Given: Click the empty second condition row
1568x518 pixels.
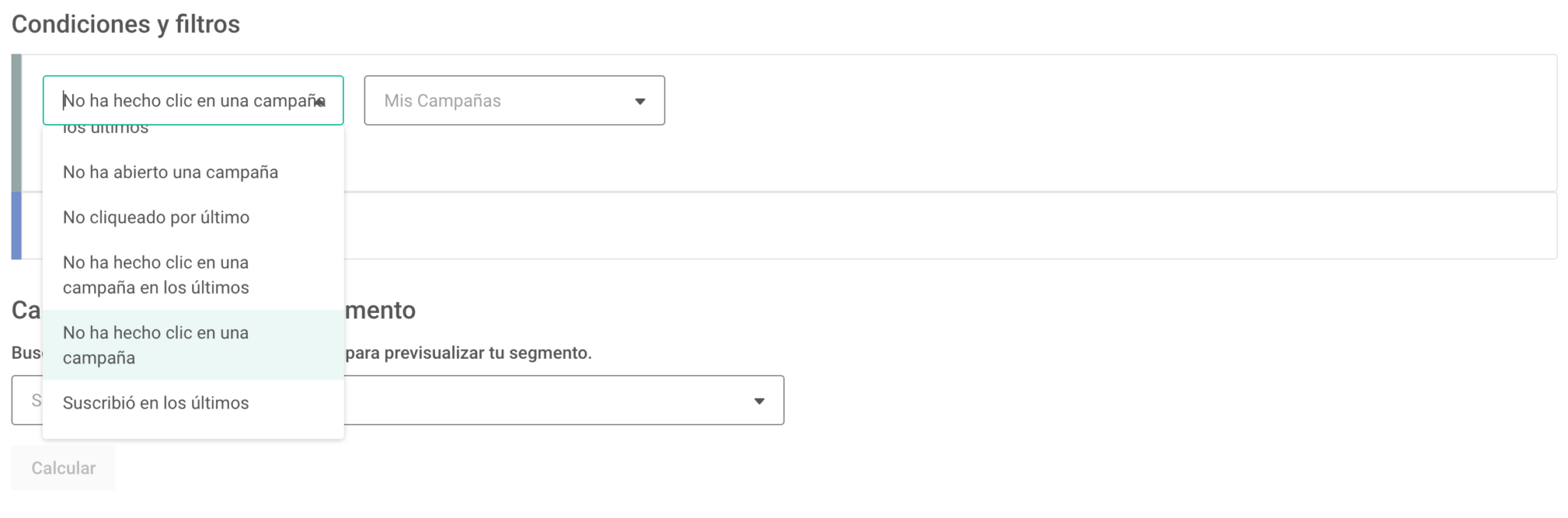Looking at the screenshot, I should pos(919,226).
